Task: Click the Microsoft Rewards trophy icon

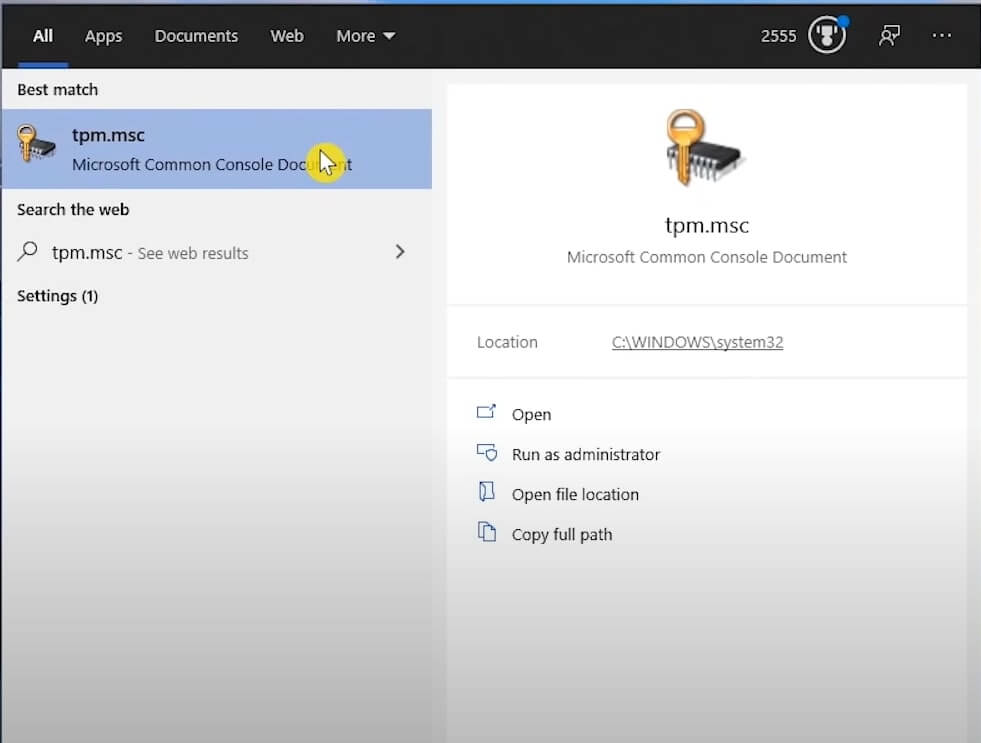Action: [826, 36]
